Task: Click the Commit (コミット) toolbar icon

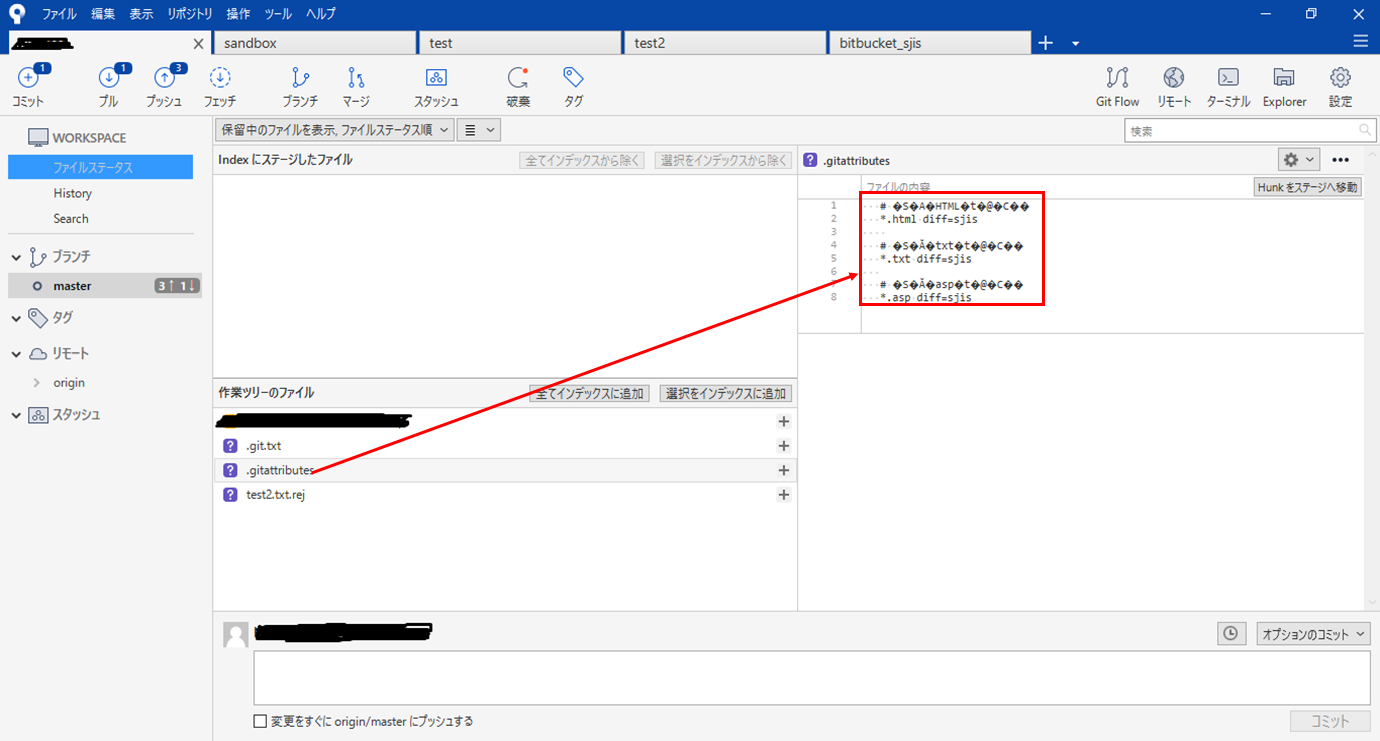Action: (28, 77)
